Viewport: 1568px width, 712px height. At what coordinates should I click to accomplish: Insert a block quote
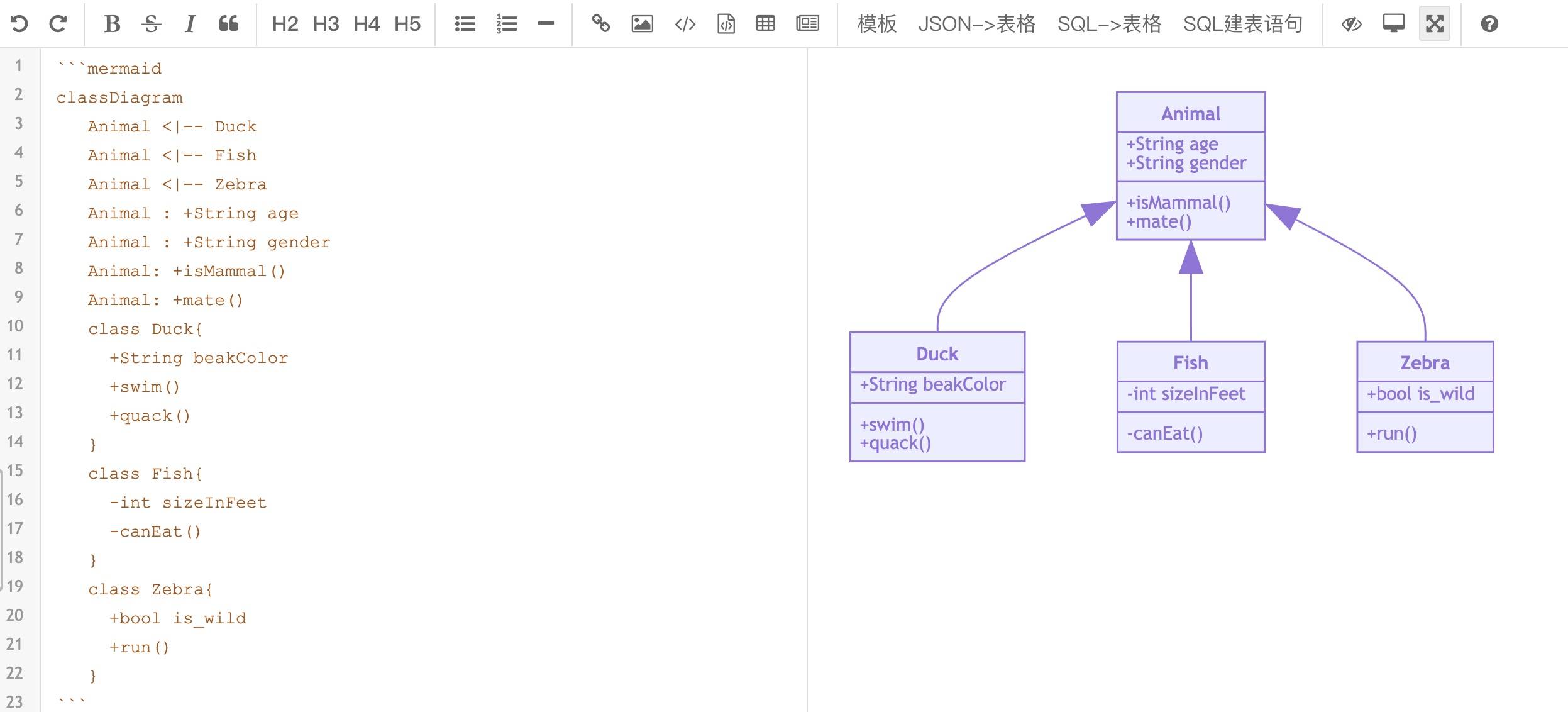[x=229, y=24]
